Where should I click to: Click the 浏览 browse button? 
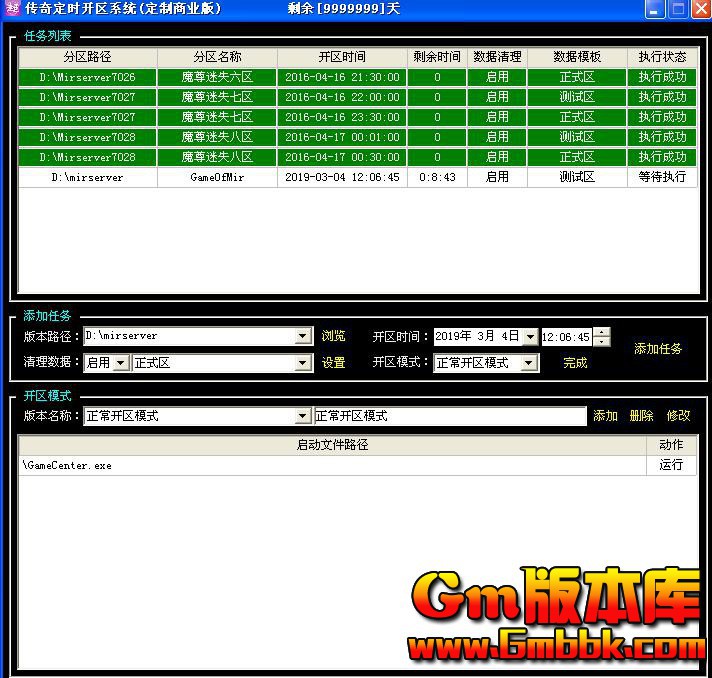(333, 336)
